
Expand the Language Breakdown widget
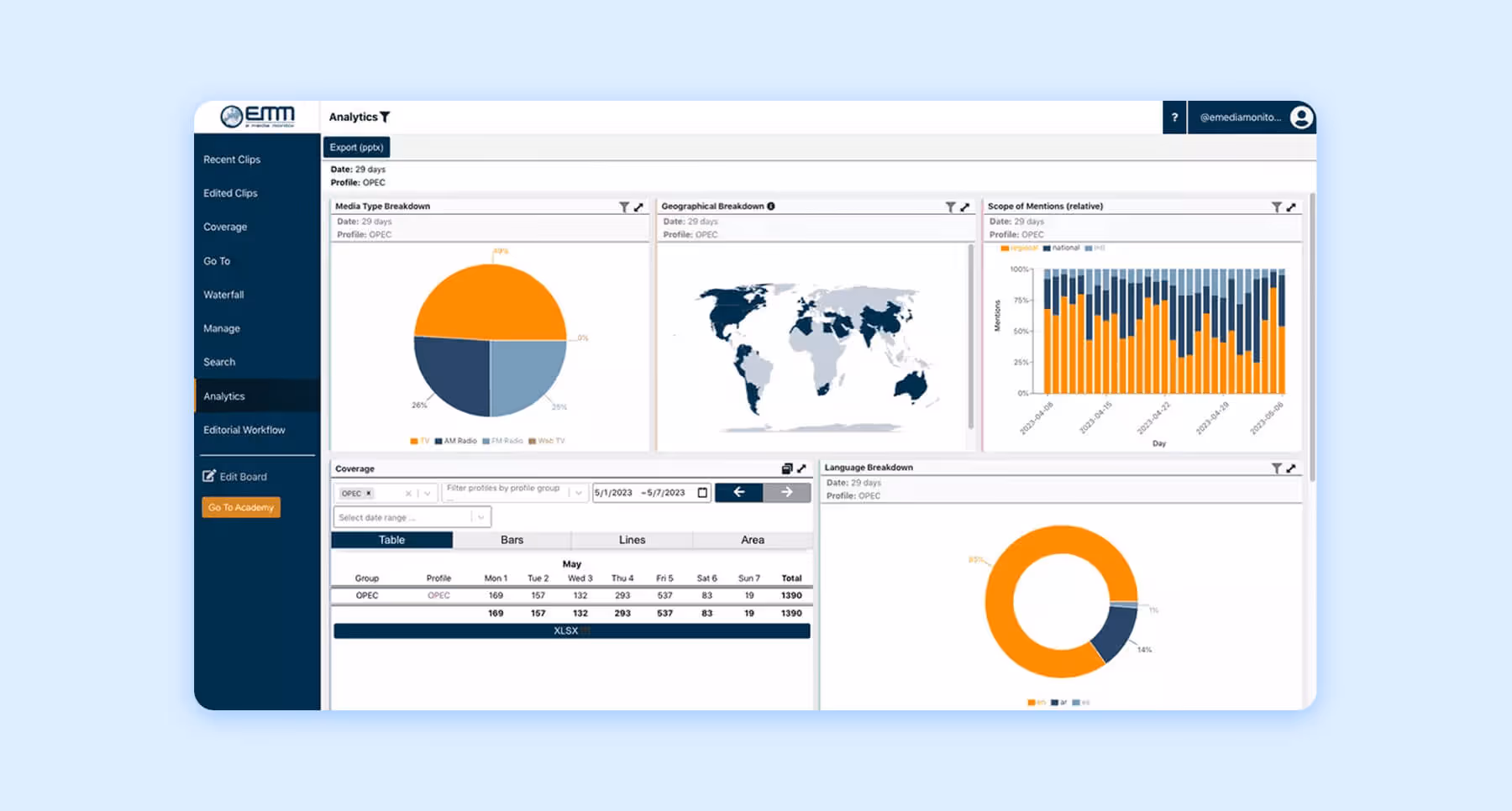tap(1291, 468)
